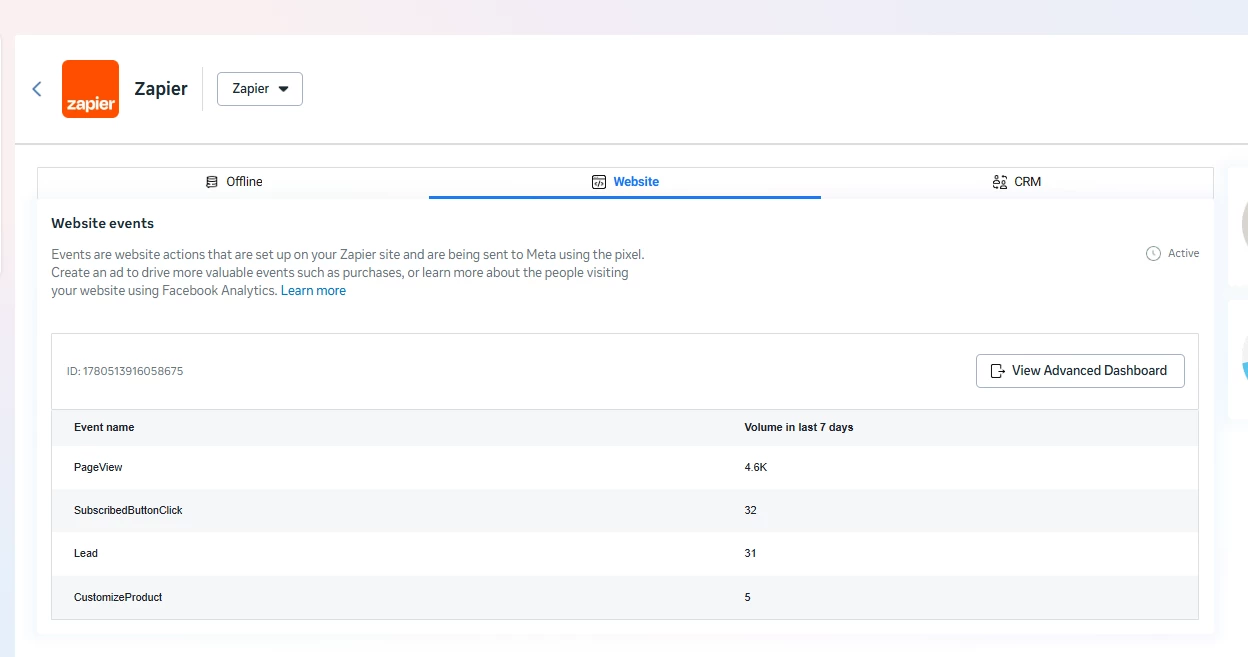Image resolution: width=1248 pixels, height=657 pixels.
Task: Click the Volume in last 7 days header
Action: coord(799,427)
